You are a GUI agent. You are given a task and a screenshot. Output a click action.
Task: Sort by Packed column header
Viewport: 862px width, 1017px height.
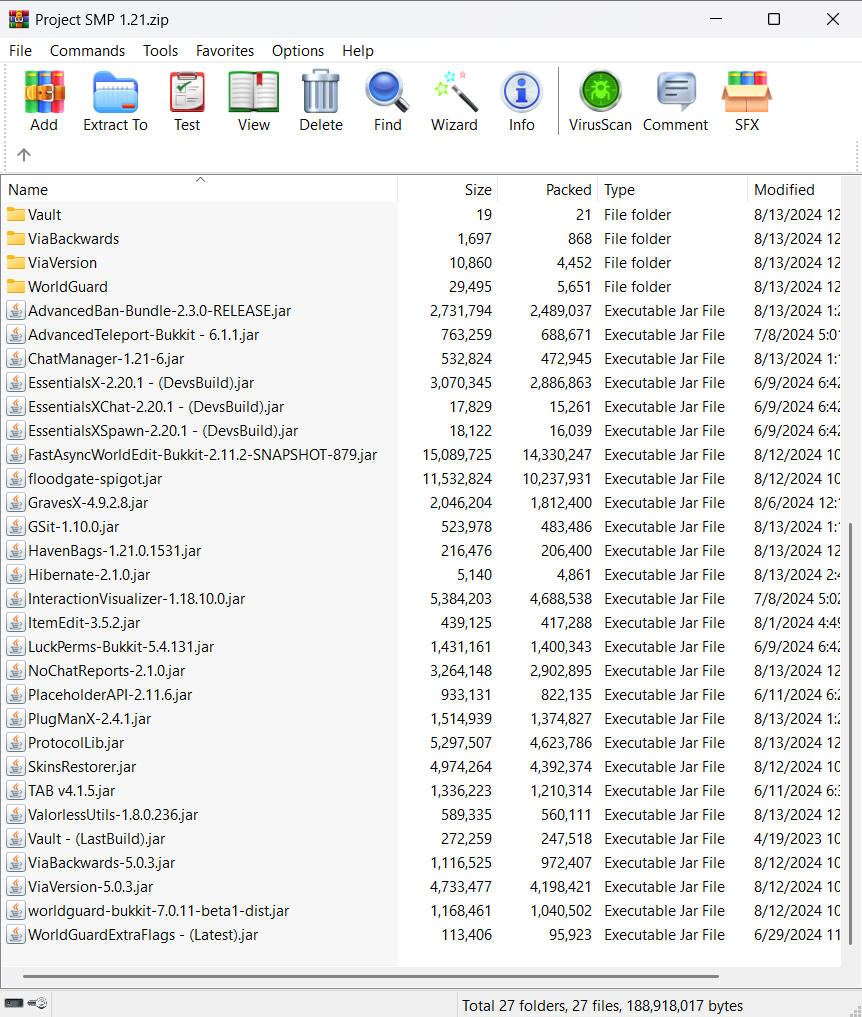coord(547,189)
